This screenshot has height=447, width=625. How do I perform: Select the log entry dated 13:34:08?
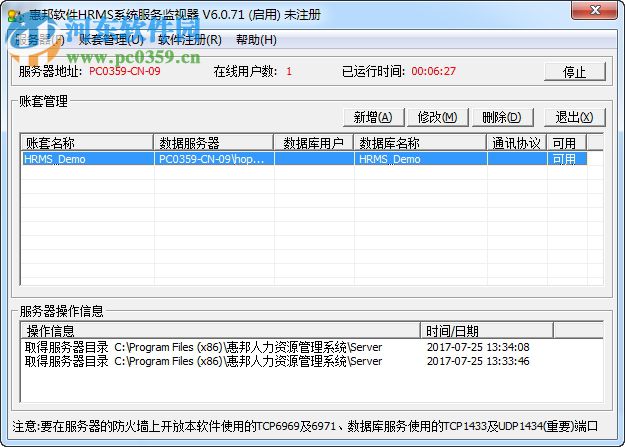[277, 347]
